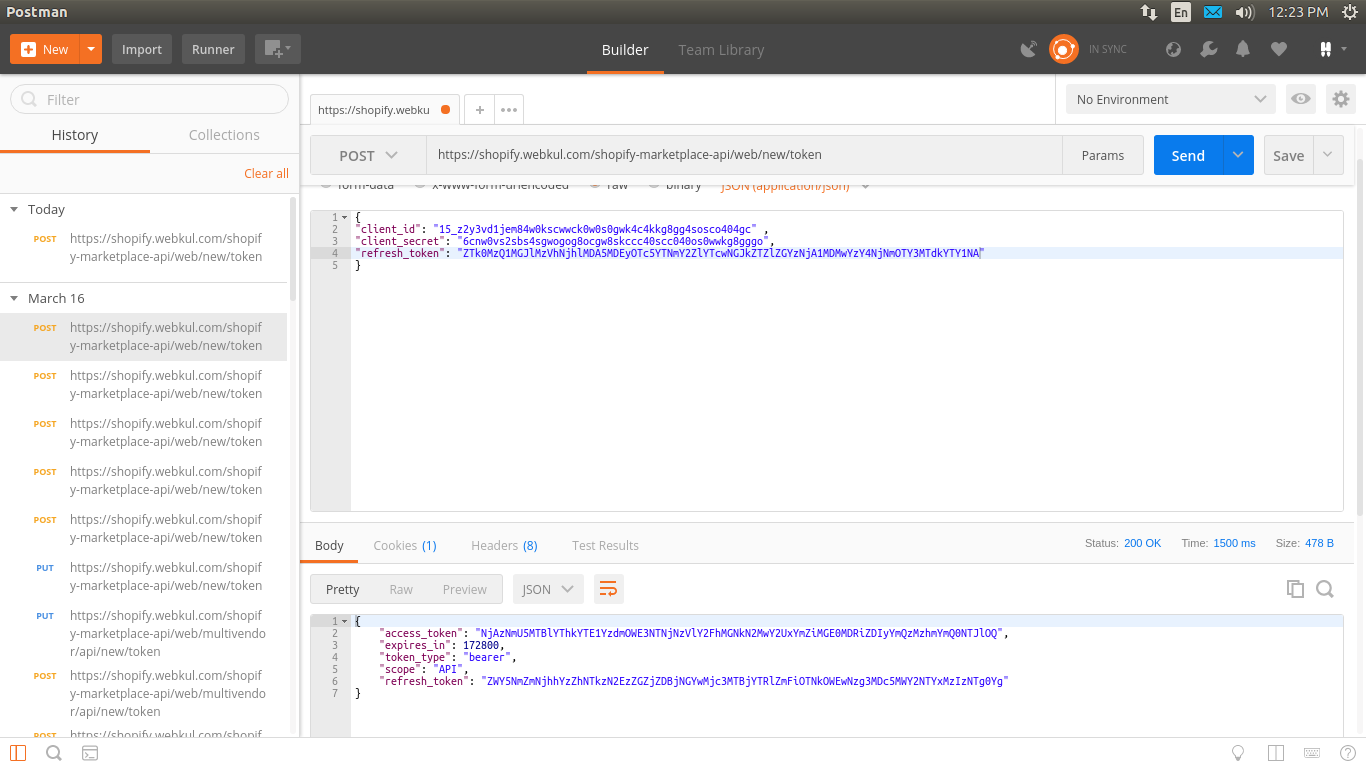Open the Send button dropdown arrow
1366x768 pixels.
click(1238, 155)
